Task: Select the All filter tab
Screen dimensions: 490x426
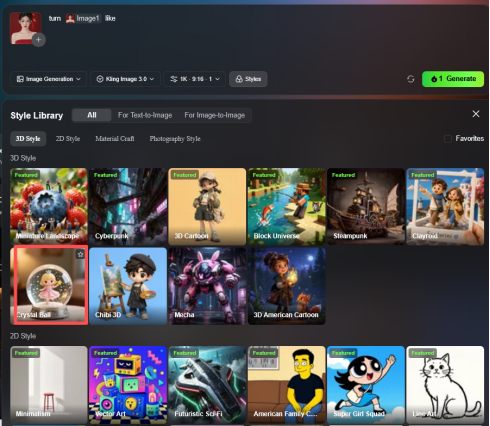Action: 92,115
